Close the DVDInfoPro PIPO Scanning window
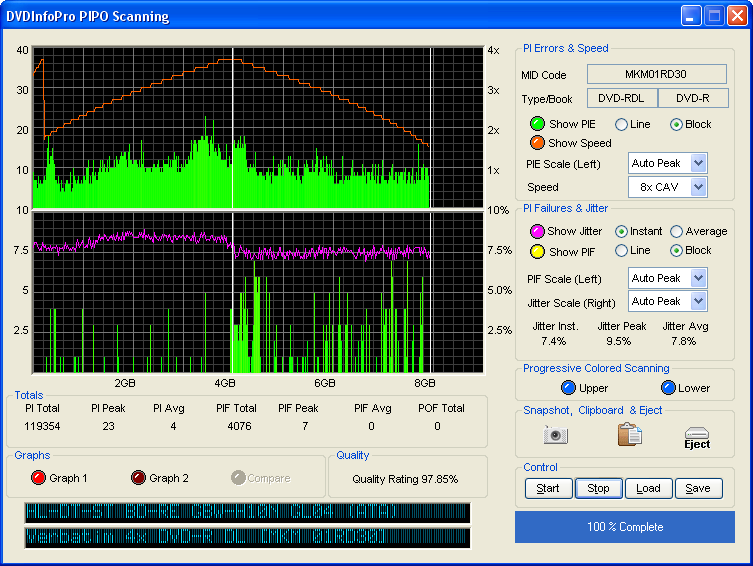This screenshot has width=753, height=566. pos(737,16)
